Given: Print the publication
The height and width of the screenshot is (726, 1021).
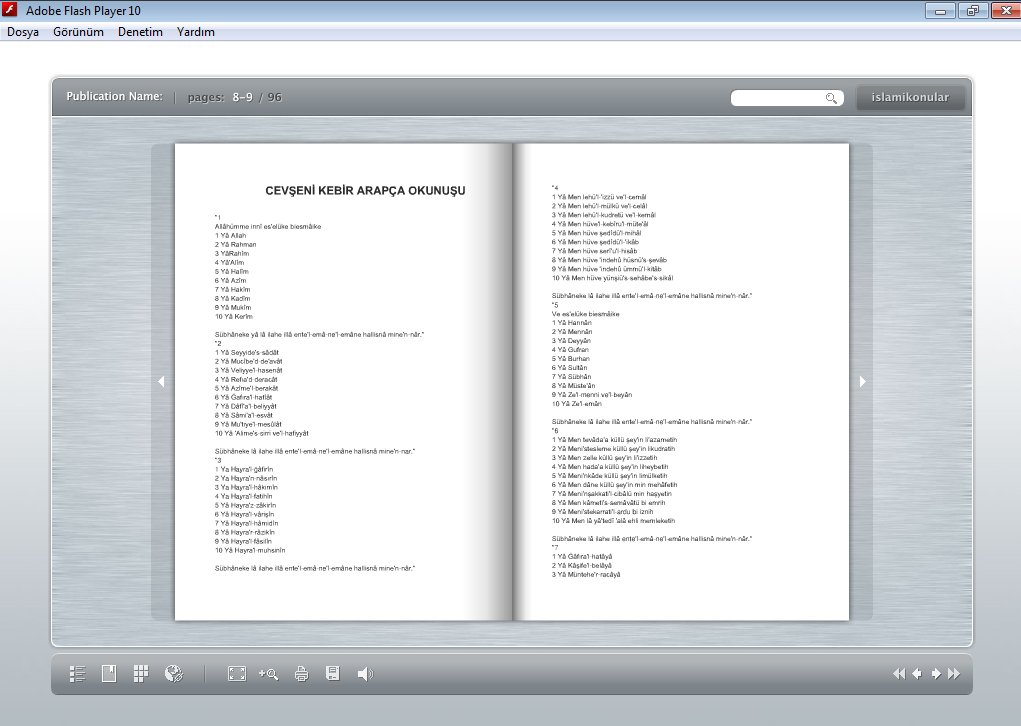Looking at the screenshot, I should click(301, 674).
